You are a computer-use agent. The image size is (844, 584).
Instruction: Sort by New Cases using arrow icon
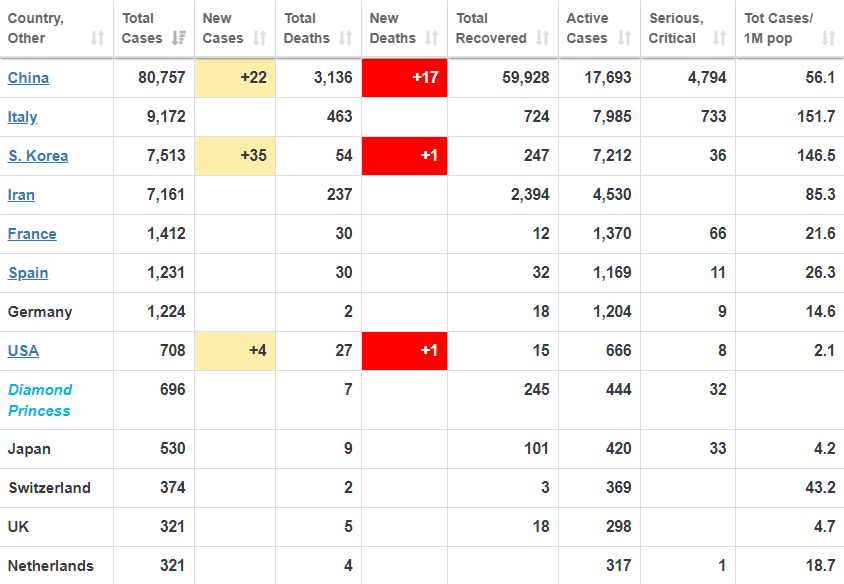tap(259, 38)
